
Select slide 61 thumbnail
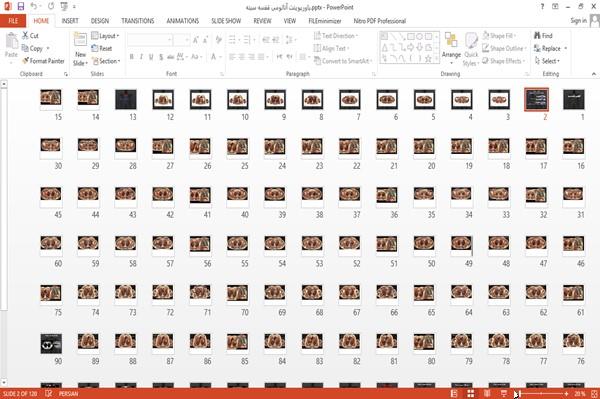coord(574,295)
